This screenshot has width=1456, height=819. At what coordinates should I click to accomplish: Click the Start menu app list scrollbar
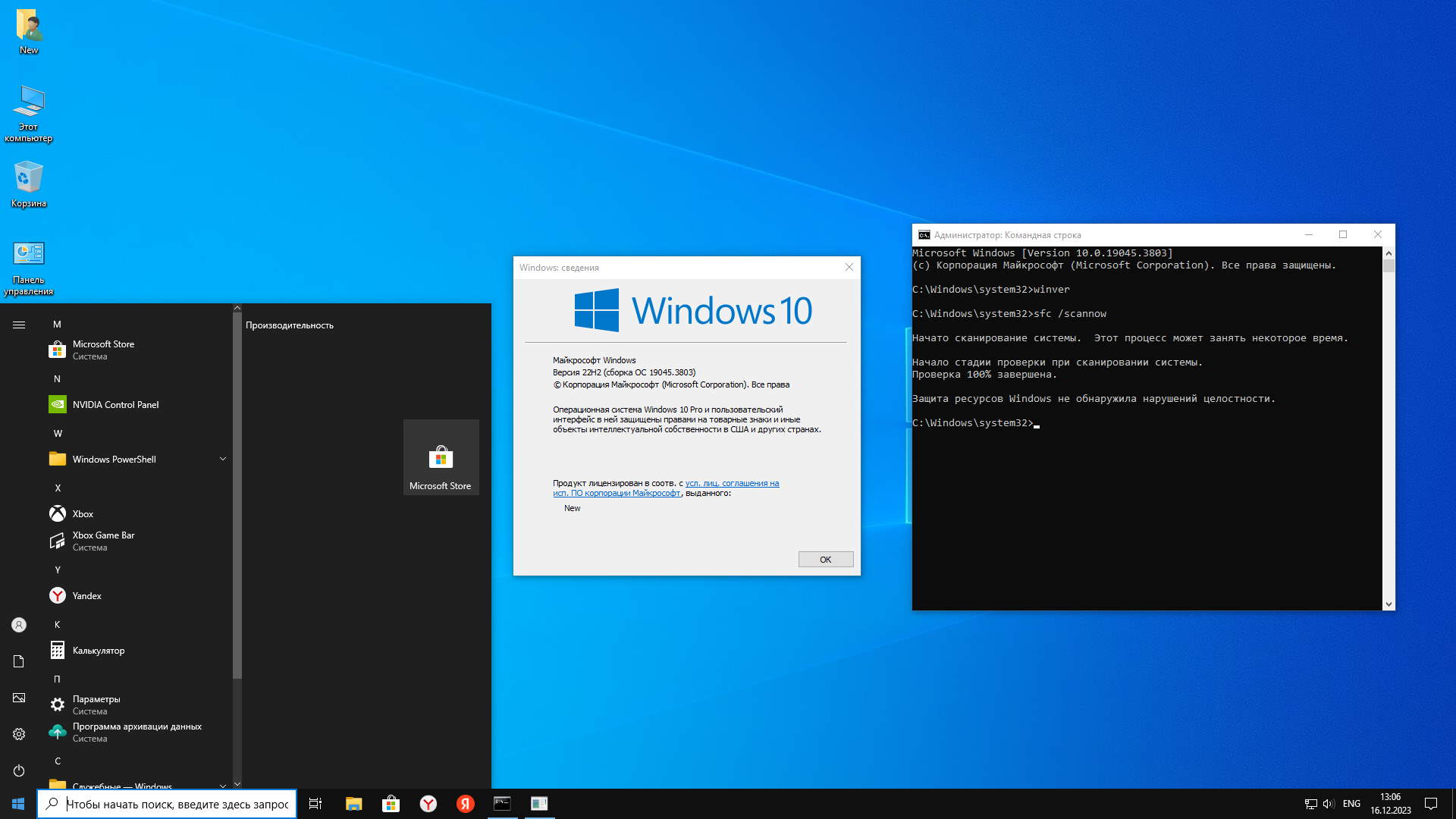click(x=237, y=493)
